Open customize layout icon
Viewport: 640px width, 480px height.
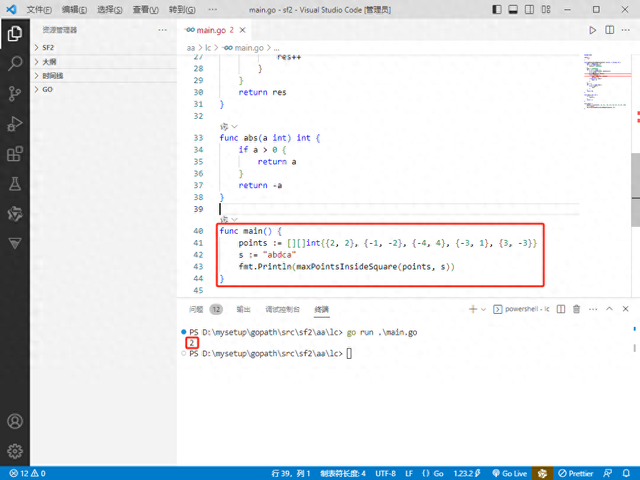tap(546, 9)
